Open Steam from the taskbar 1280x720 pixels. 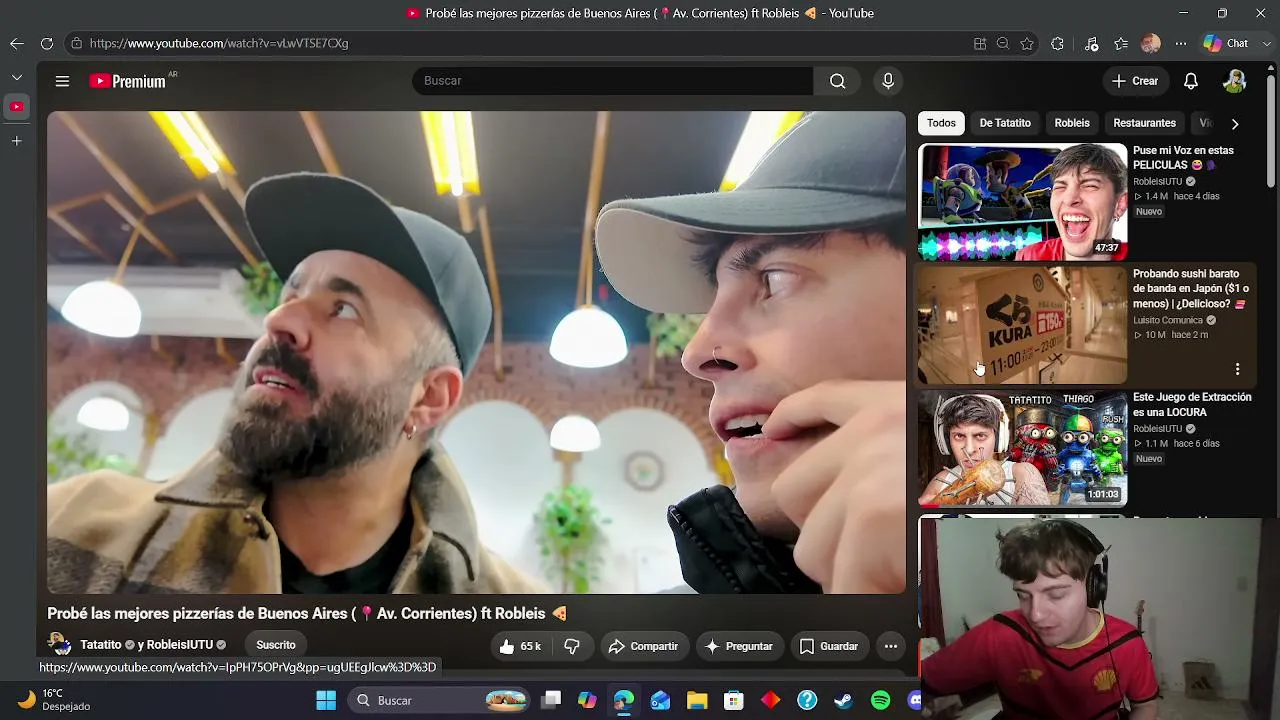point(843,701)
